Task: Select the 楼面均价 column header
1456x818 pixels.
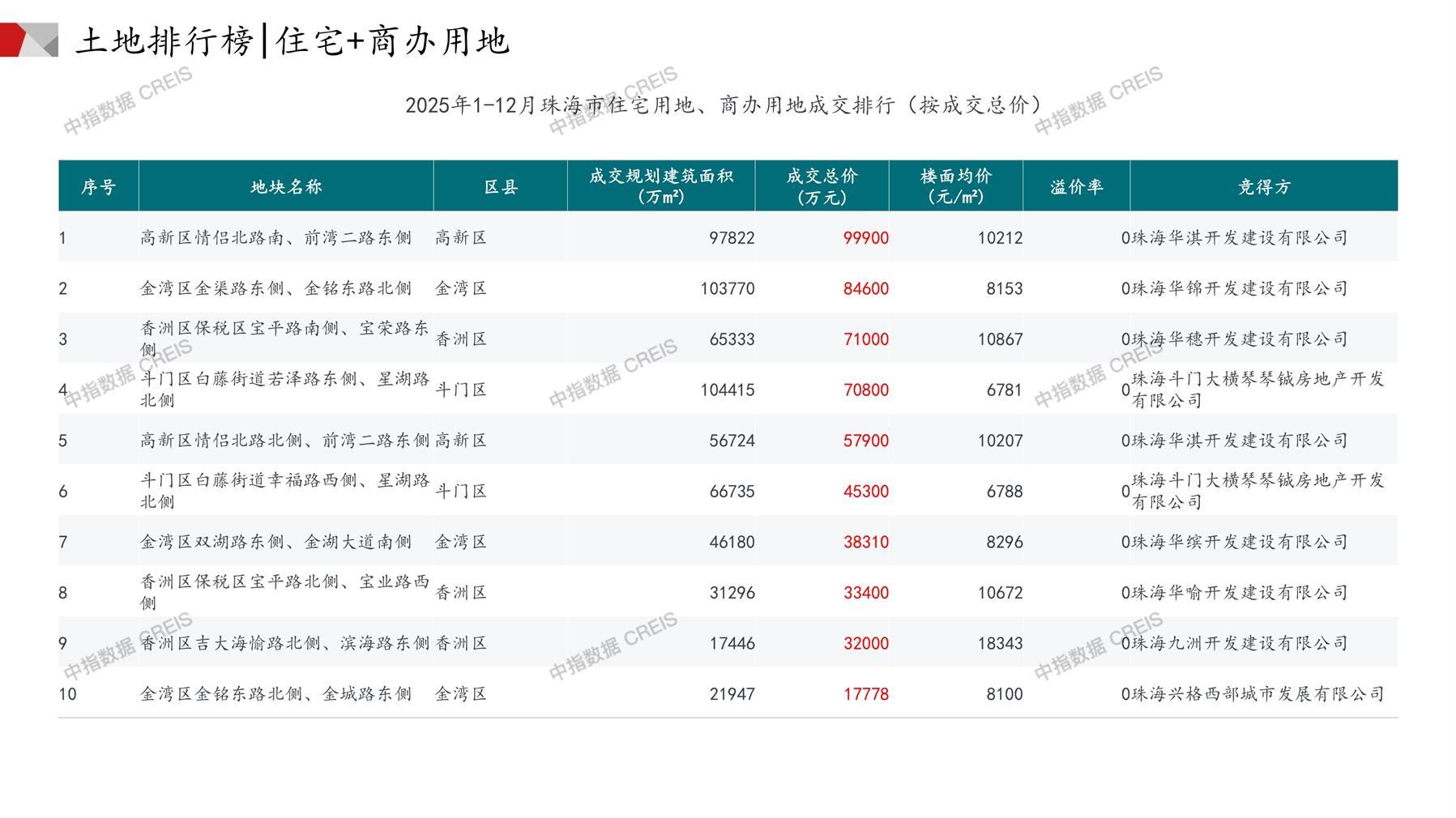Action: (x=956, y=186)
